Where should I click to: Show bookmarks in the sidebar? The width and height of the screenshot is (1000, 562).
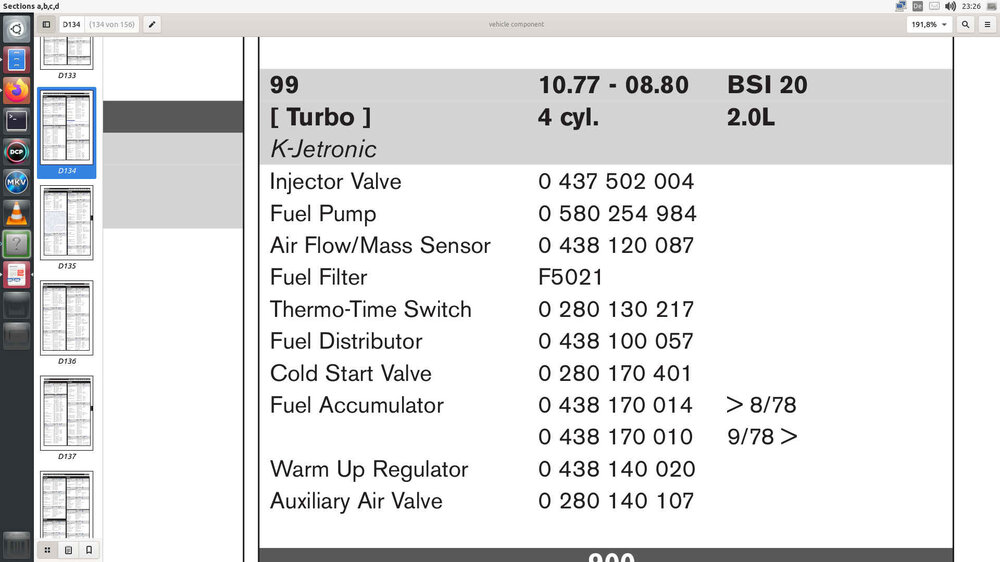89,549
